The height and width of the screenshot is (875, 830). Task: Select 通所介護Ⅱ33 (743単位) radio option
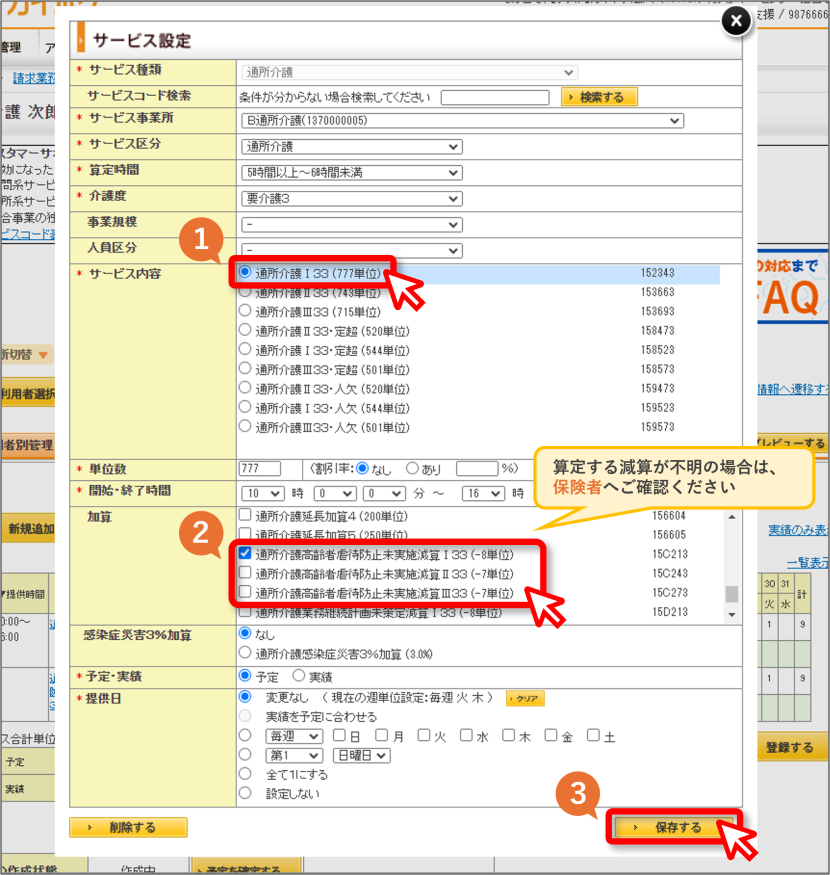point(244,291)
